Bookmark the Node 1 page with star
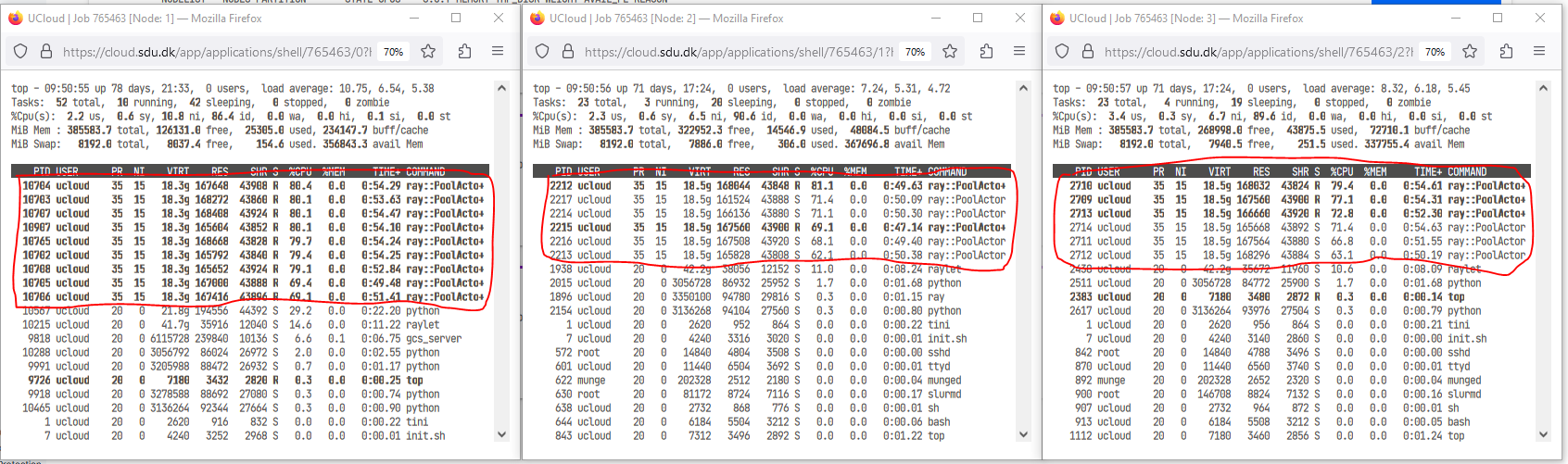 pos(428,52)
